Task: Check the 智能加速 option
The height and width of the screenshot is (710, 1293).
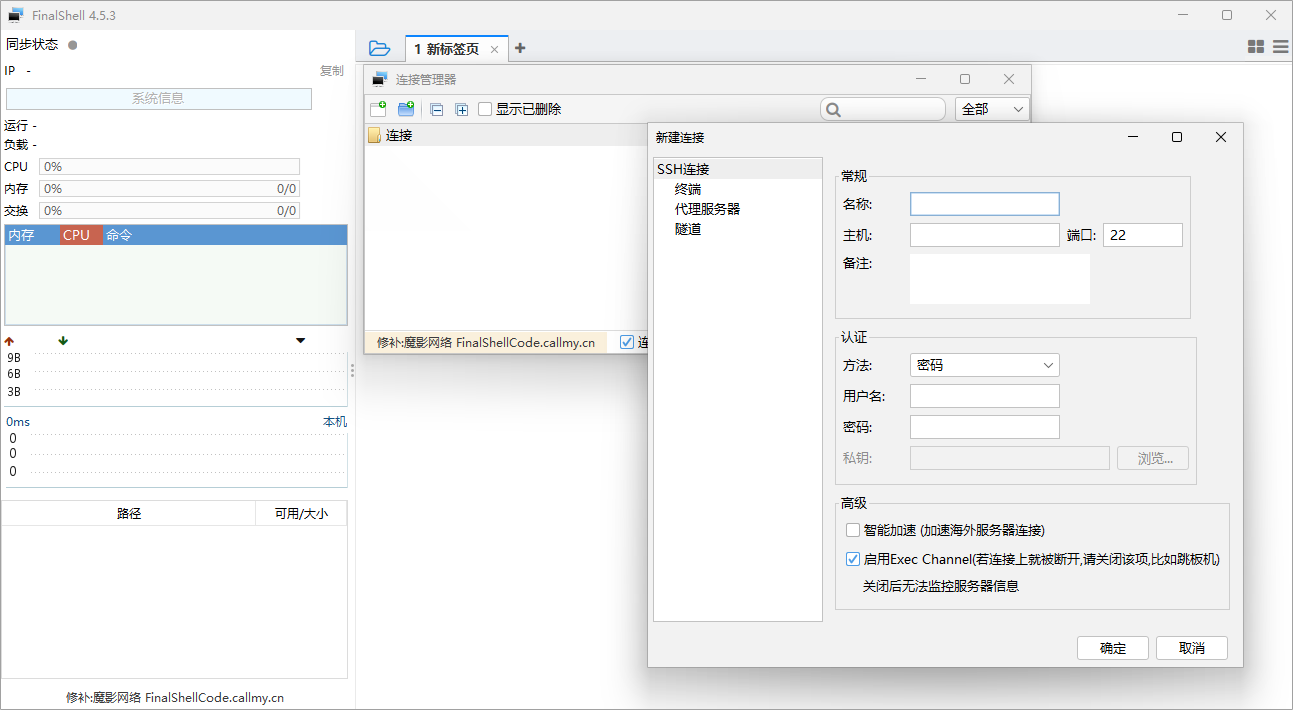Action: (x=853, y=530)
